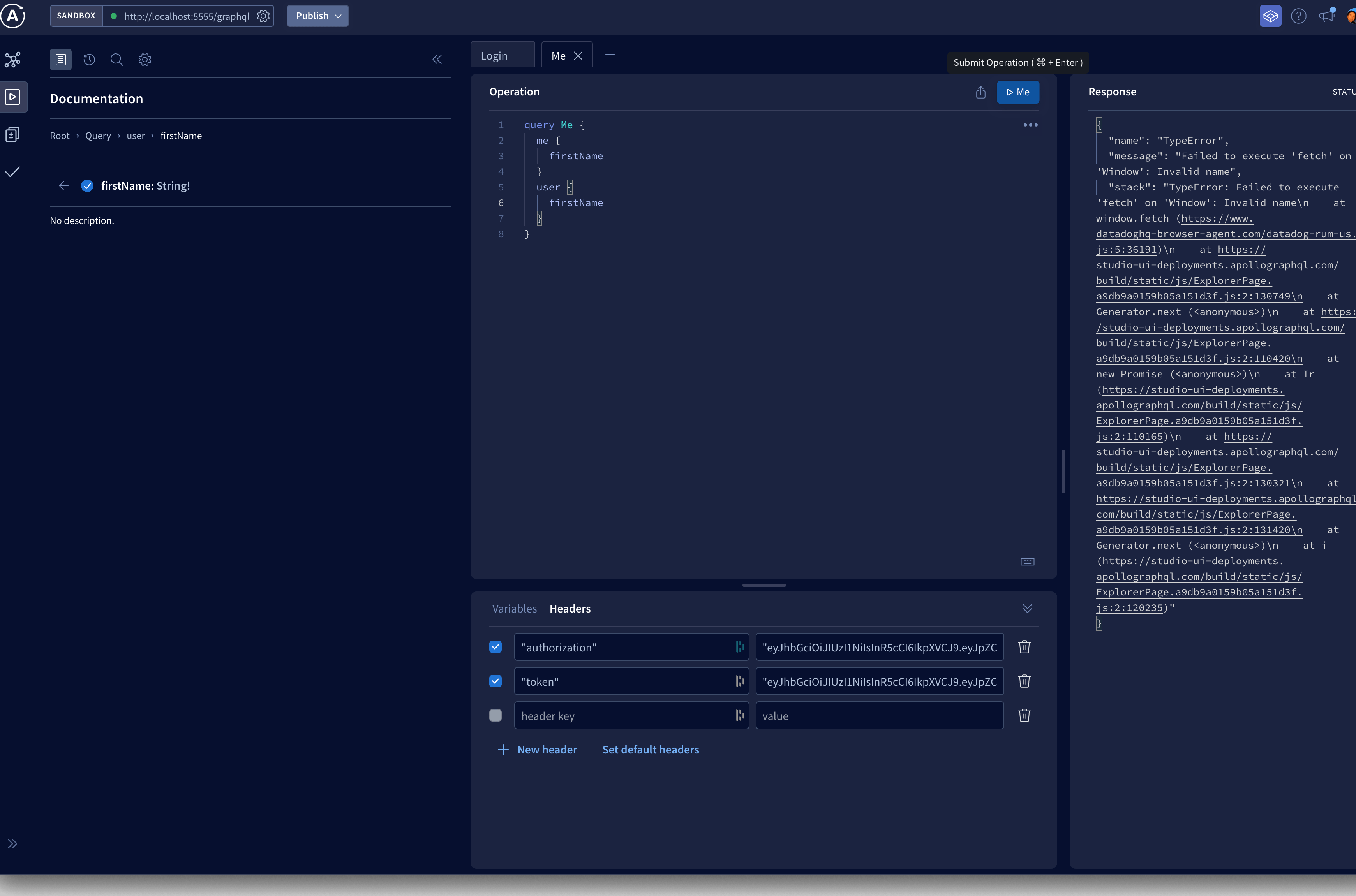
Task: Click the empty value input field
Action: point(879,715)
